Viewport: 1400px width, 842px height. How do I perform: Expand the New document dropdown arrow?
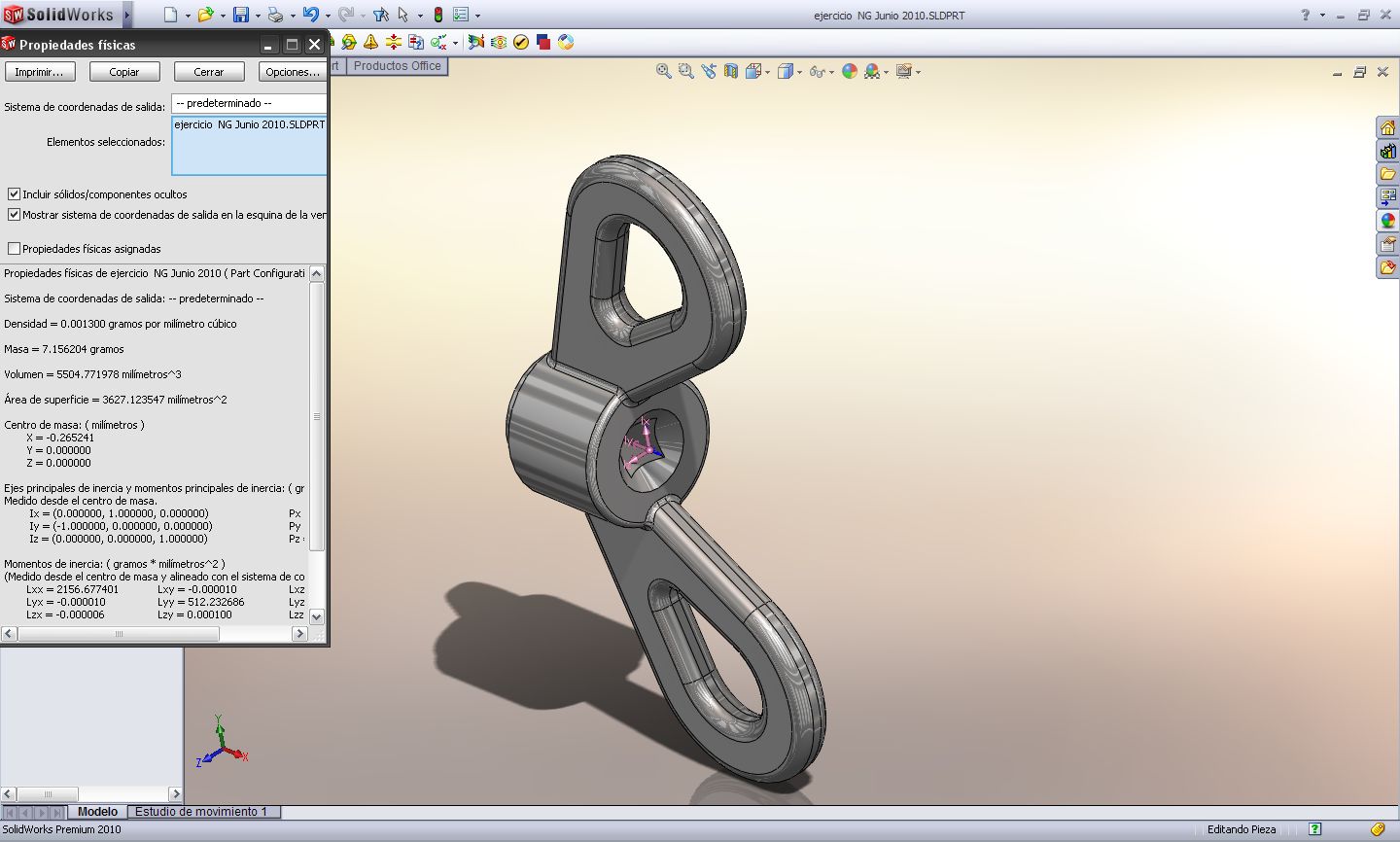point(188,16)
